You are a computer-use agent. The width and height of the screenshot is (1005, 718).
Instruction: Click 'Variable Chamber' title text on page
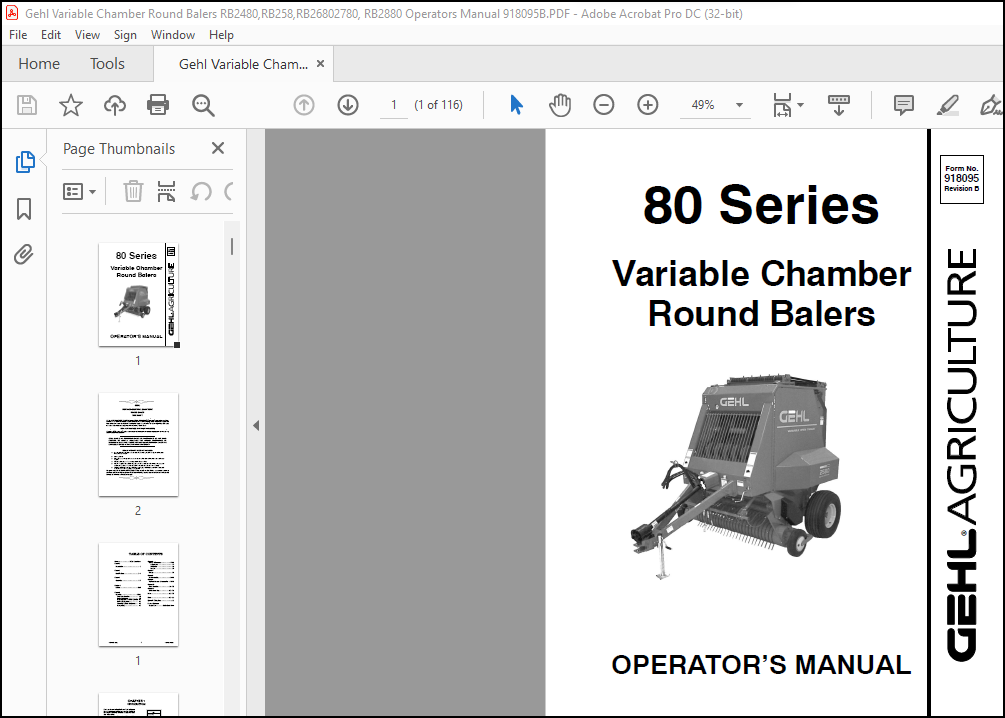point(761,274)
